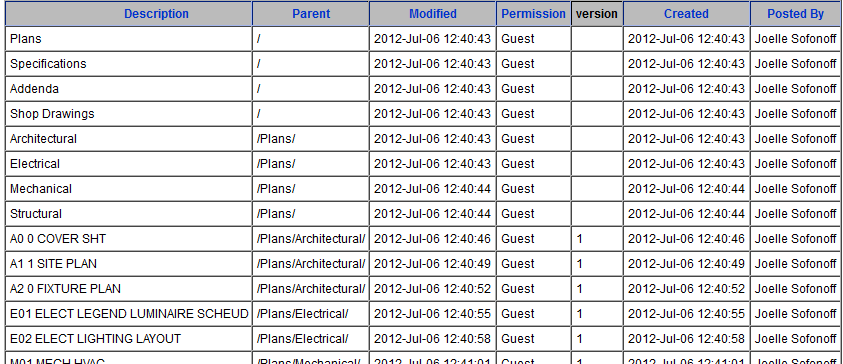Image resolution: width=843 pixels, height=364 pixels.
Task: Sort by the Parent column header
Action: click(311, 14)
